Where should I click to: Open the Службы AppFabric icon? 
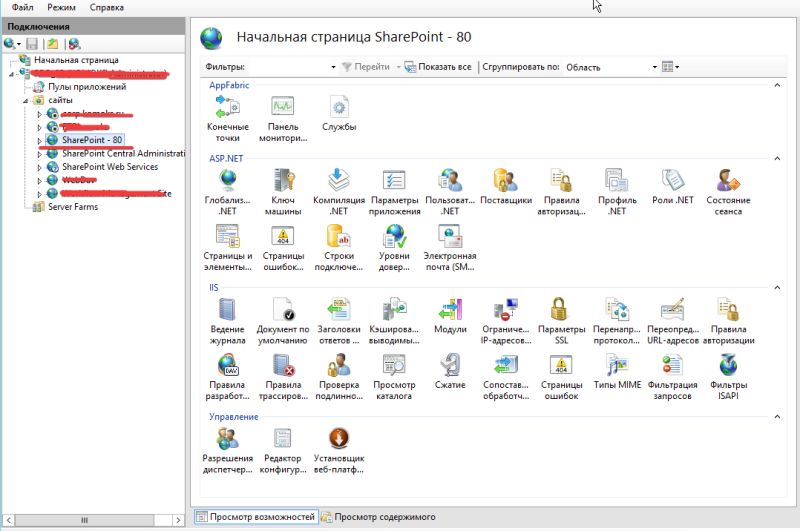pyautogui.click(x=339, y=113)
